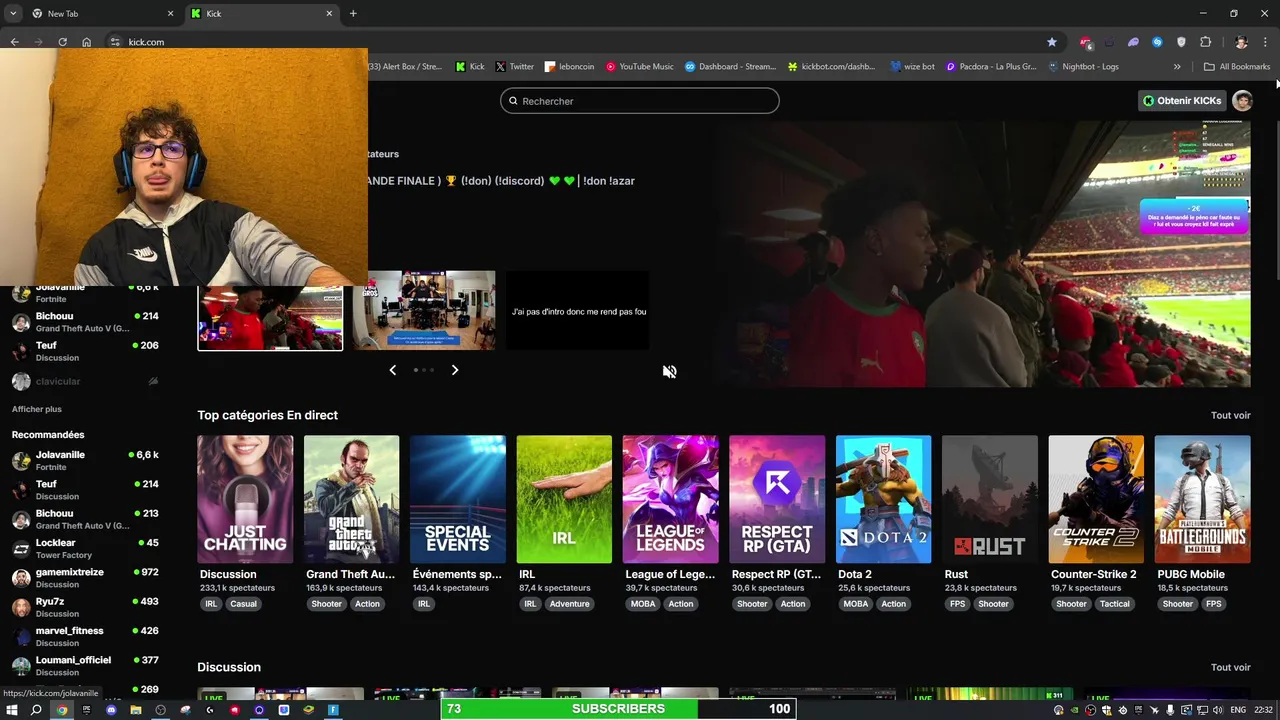Show the next featured stream in the carousel
This screenshot has height=720, width=1280.
pos(455,370)
